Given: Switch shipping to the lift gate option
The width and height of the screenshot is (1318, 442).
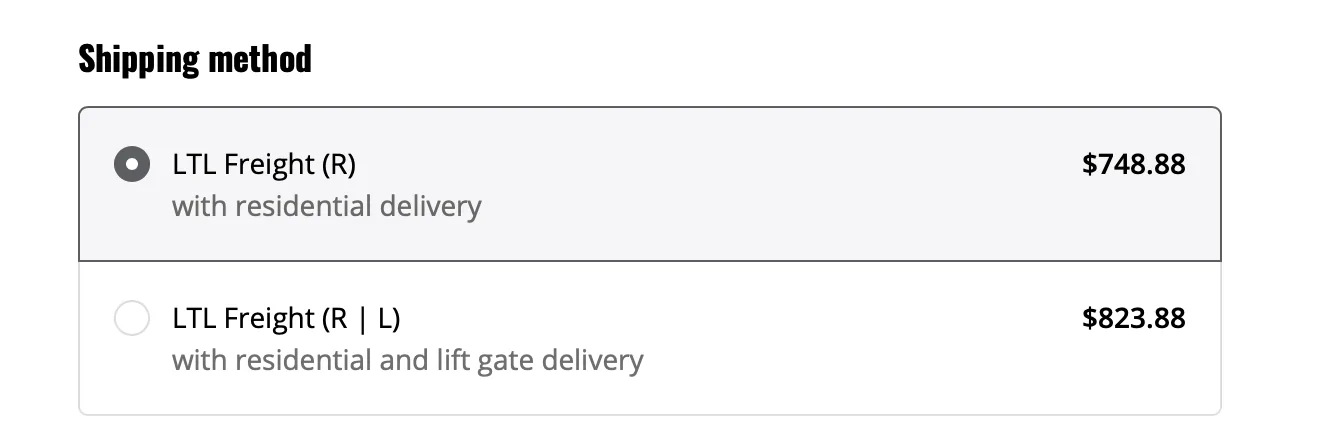Looking at the screenshot, I should click(x=132, y=319).
